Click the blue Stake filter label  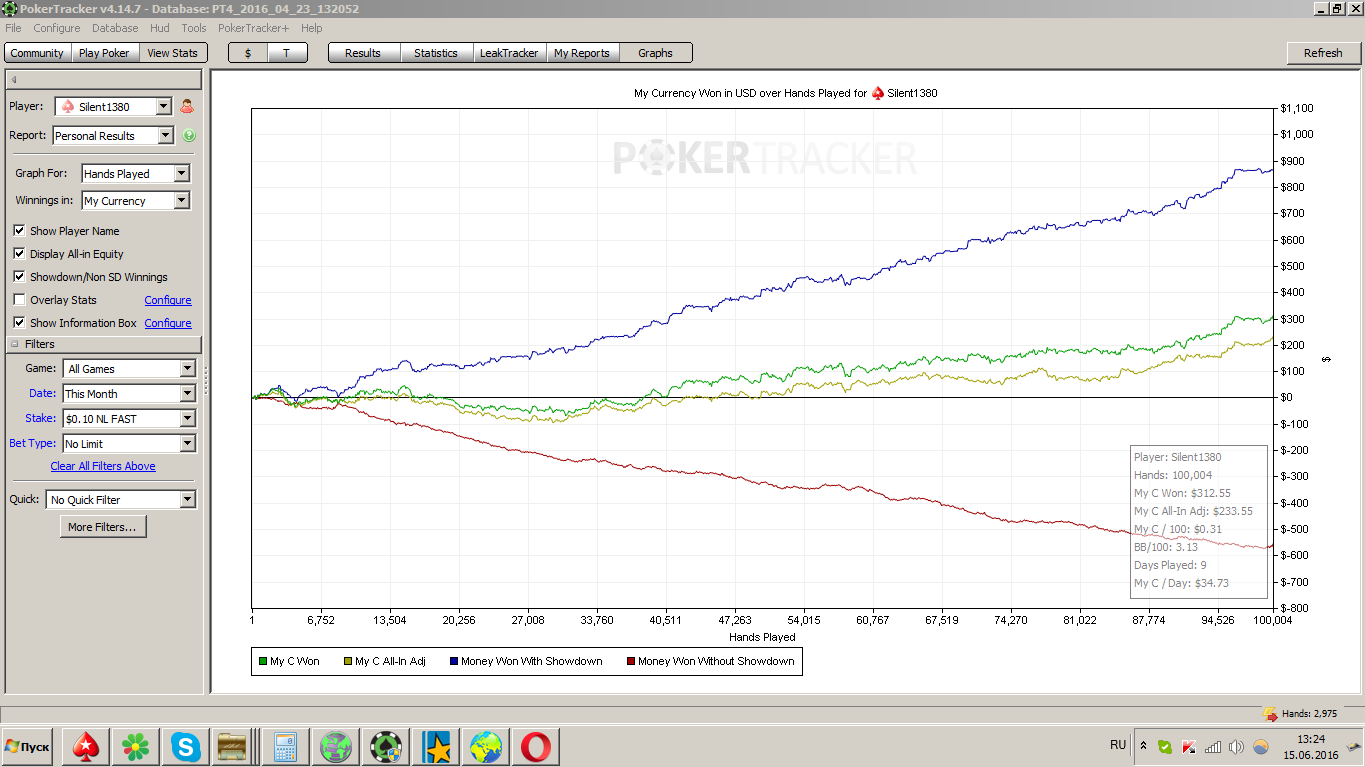pos(41,418)
